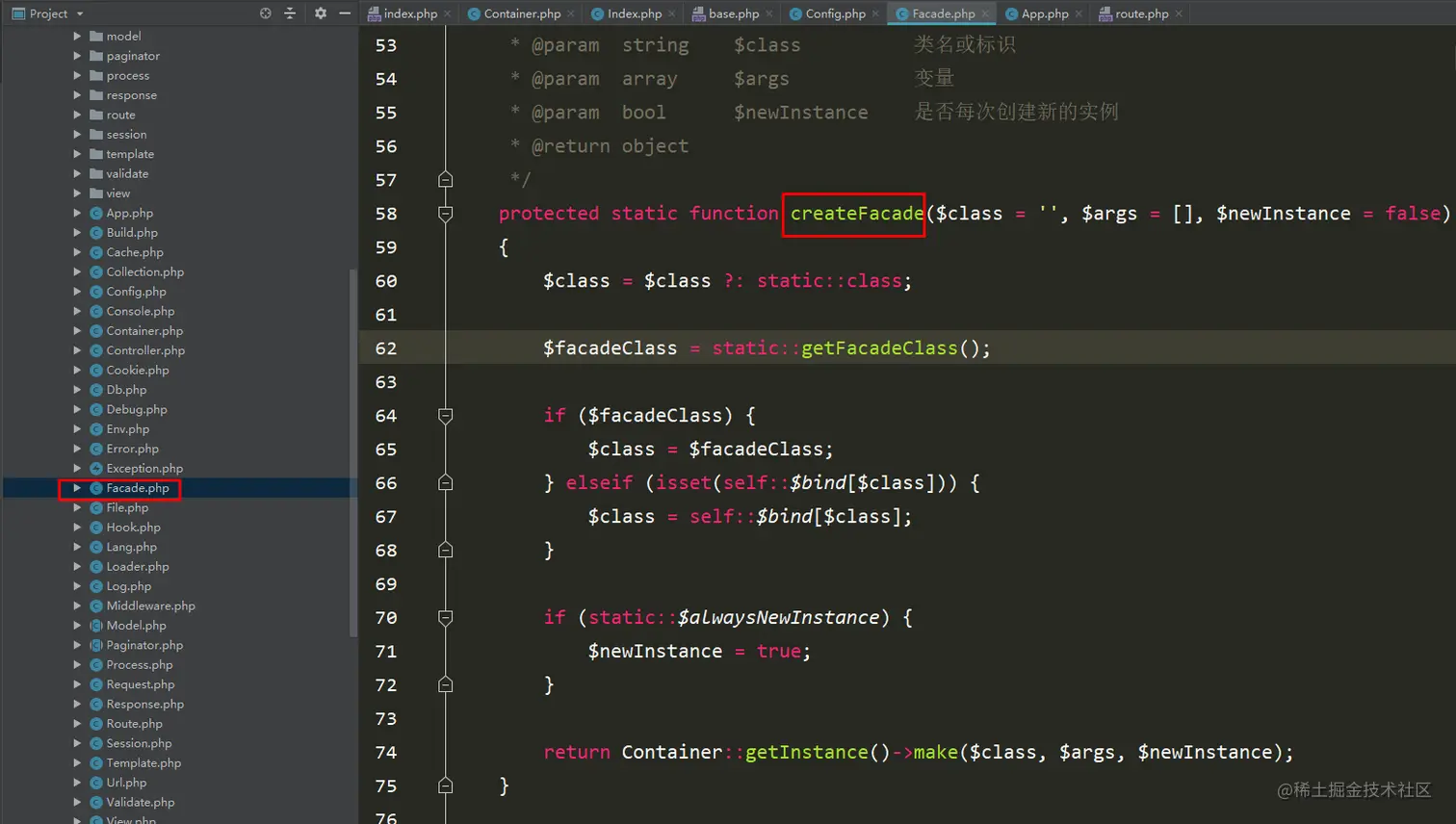Select Loader.php in the project tree

point(138,566)
